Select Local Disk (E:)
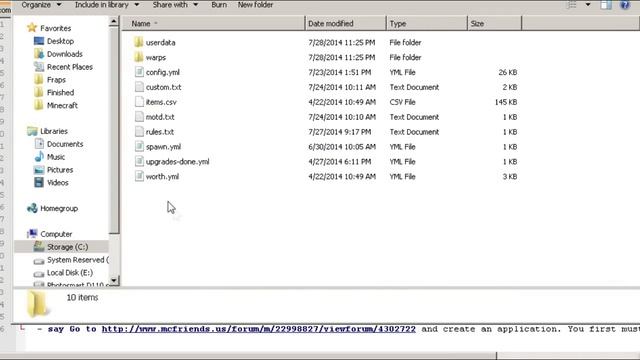Screen dimensions: 640x360 pyautogui.click(x=70, y=273)
